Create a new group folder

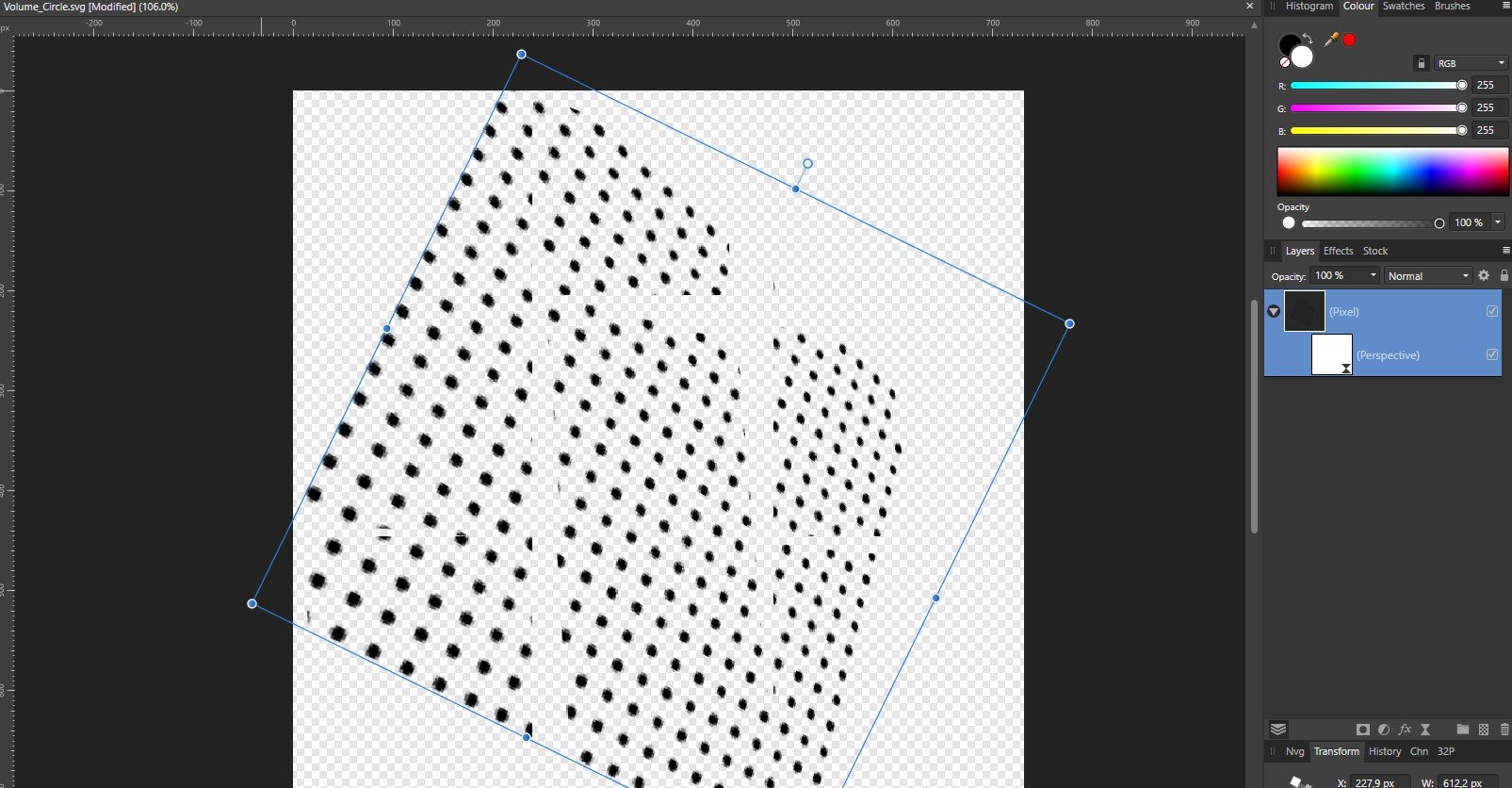point(1462,730)
